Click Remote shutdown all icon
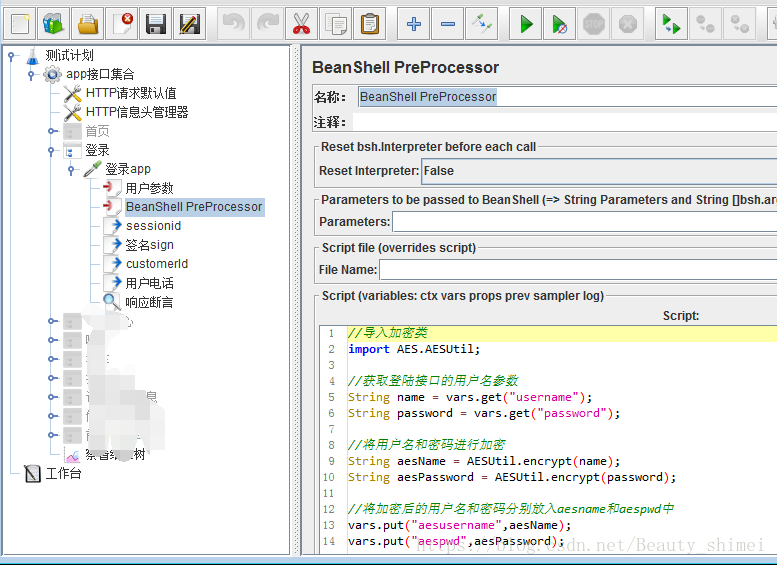Image resolution: width=777 pixels, height=565 pixels. coord(739,24)
